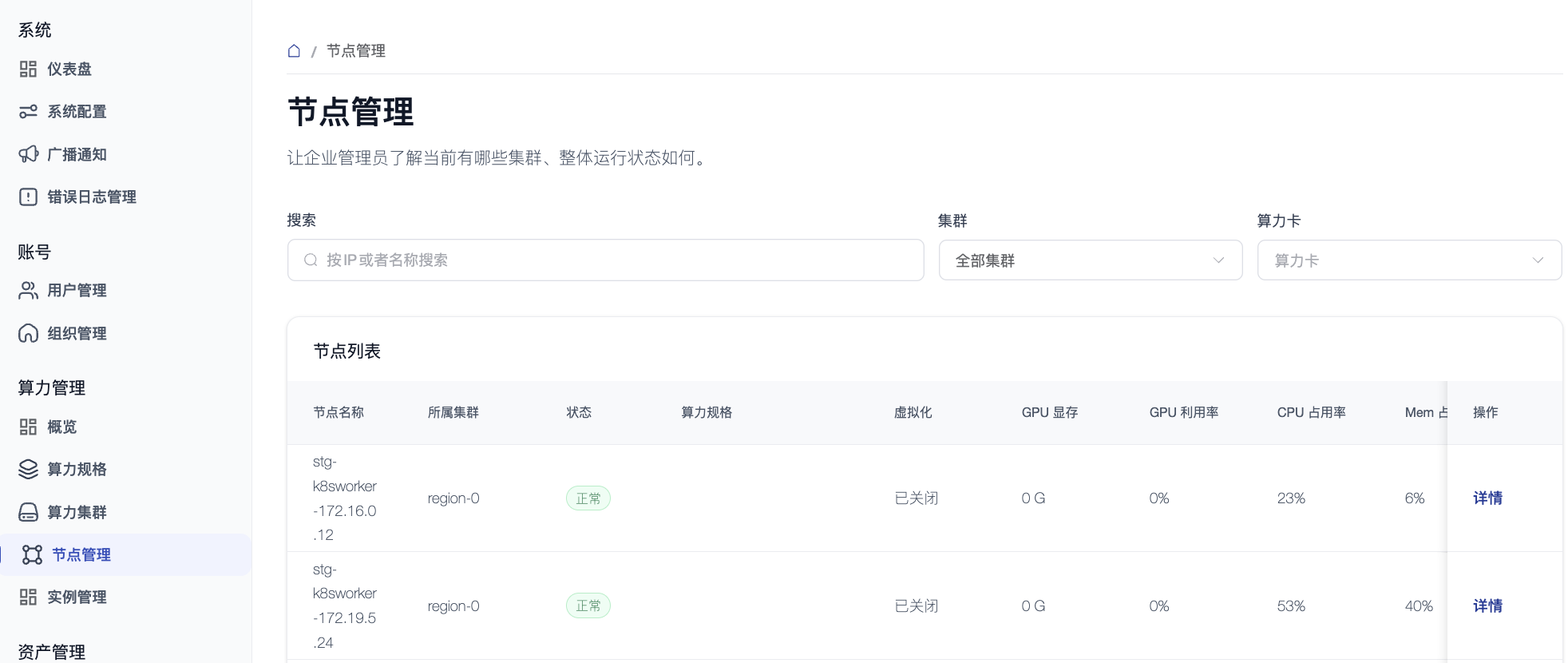Click the home icon in breadcrumb
Screen dimensions: 1568x663
(294, 51)
